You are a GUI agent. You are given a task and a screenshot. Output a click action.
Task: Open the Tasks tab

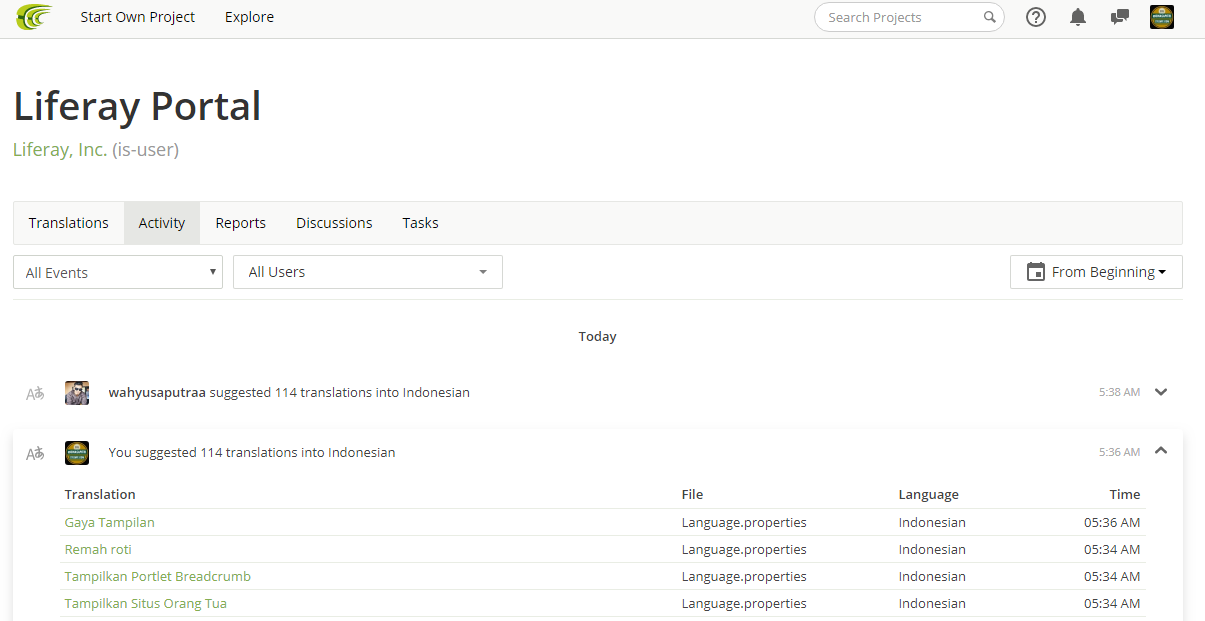click(x=420, y=223)
